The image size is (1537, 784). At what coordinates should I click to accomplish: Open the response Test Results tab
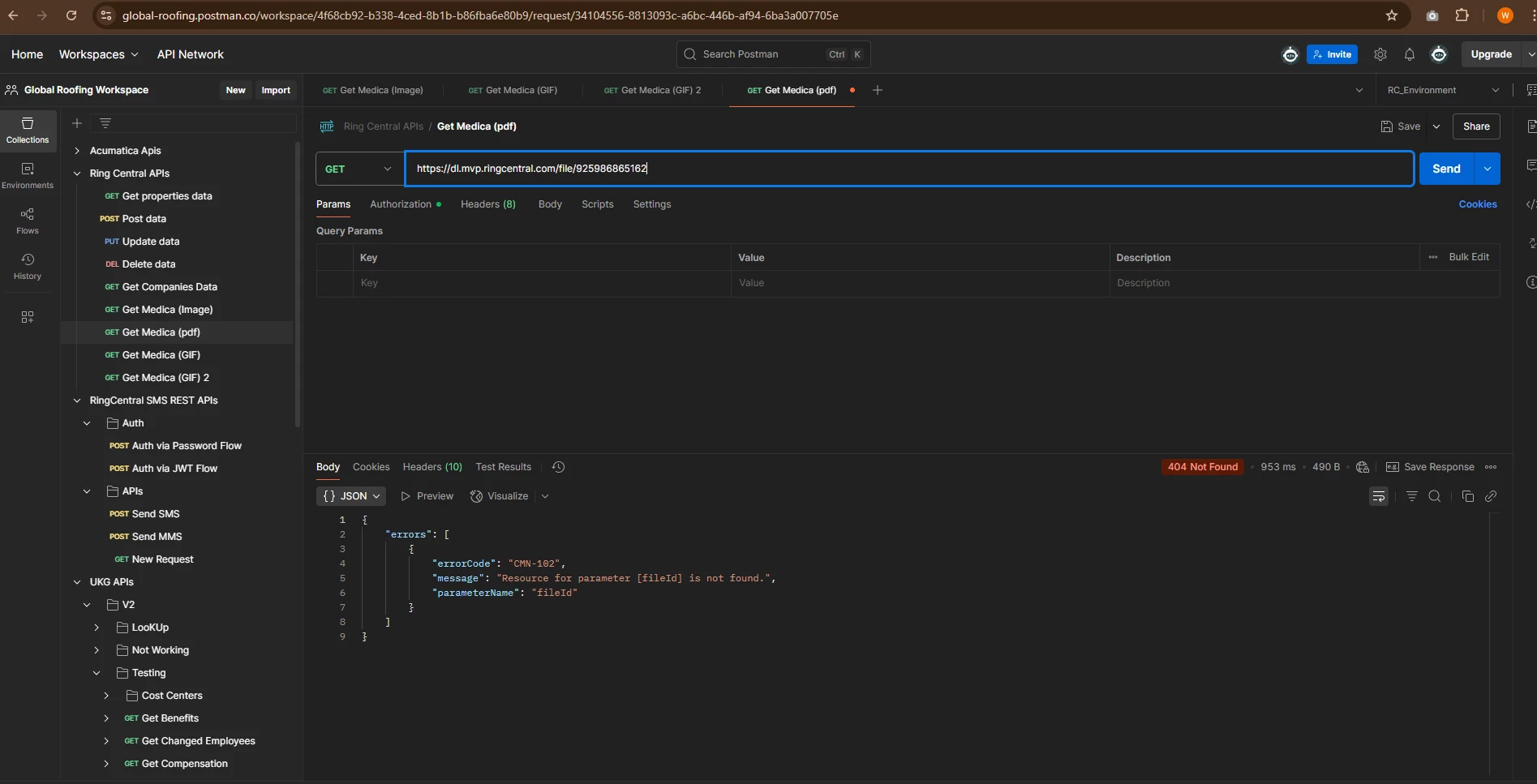(504, 467)
